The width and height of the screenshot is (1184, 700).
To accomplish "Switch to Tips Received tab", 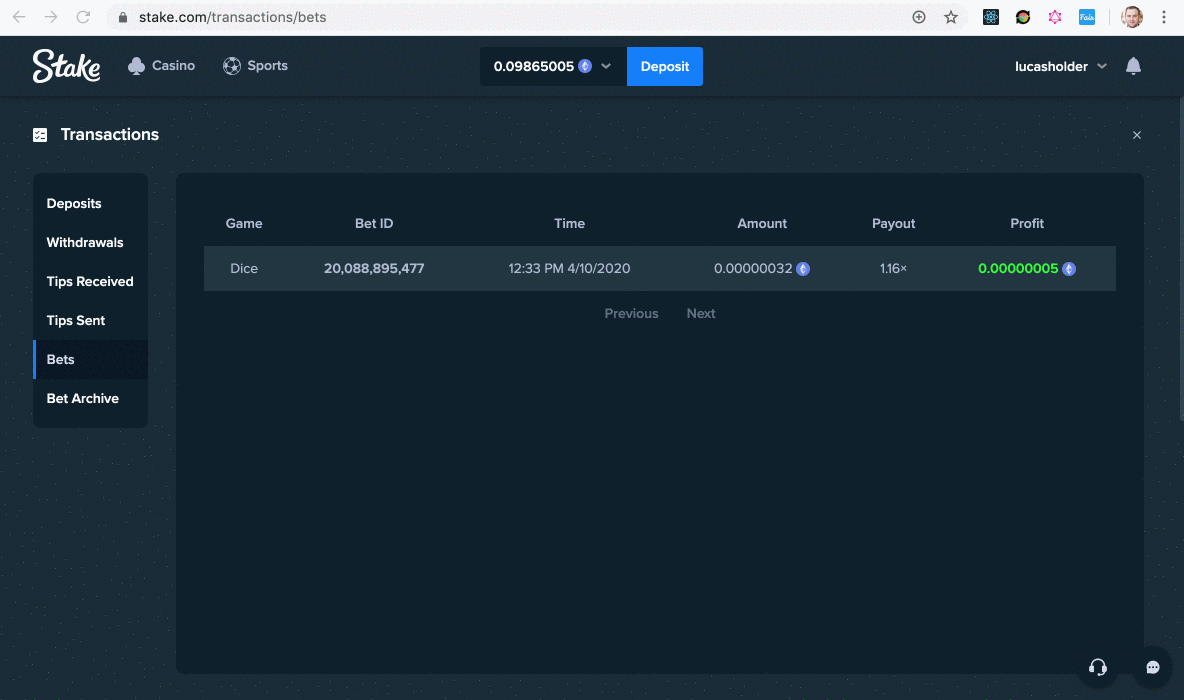I will click(x=91, y=282).
